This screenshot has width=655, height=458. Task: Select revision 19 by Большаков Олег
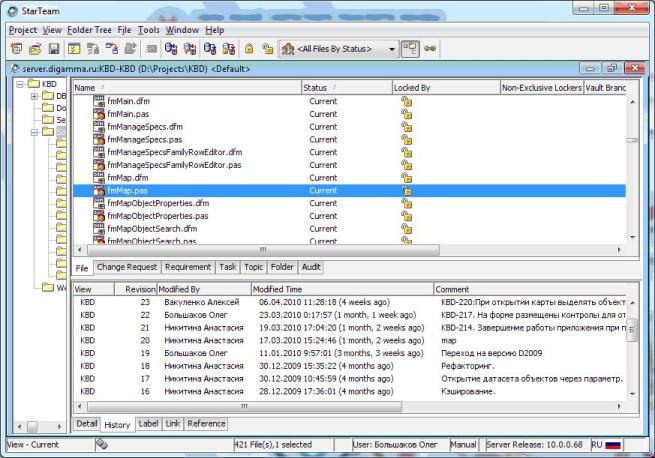pyautogui.click(x=350, y=353)
